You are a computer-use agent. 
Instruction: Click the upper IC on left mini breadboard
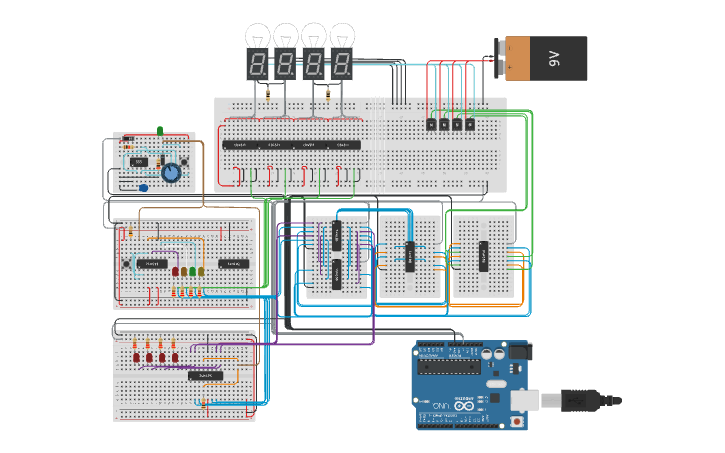click(x=337, y=236)
